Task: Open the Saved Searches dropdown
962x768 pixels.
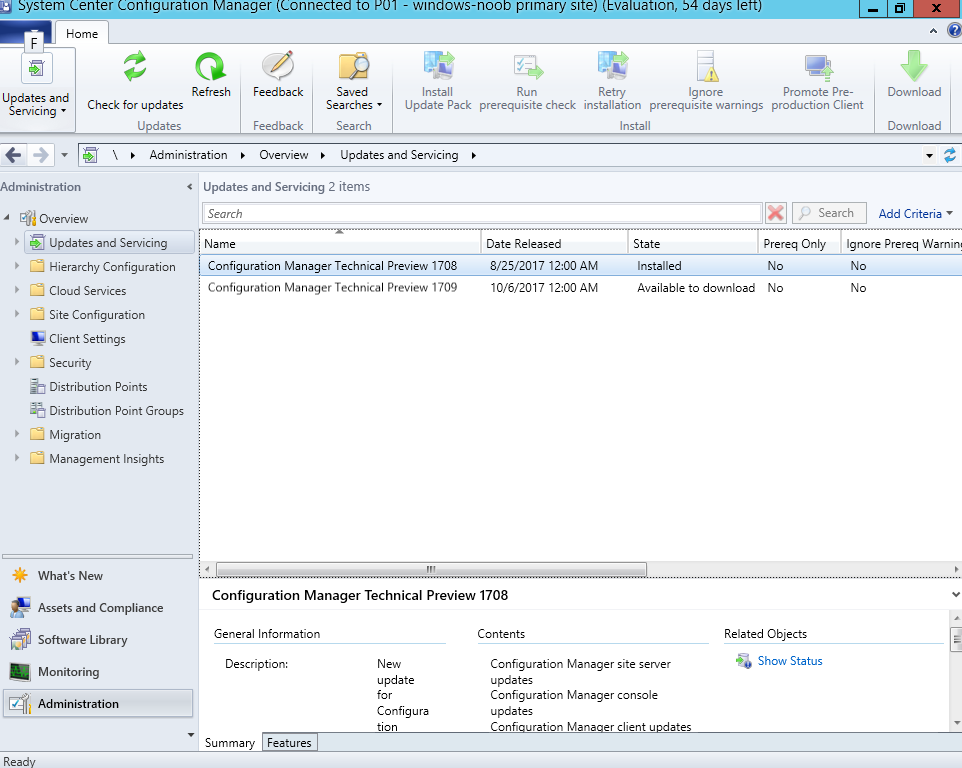Action: coord(354,99)
